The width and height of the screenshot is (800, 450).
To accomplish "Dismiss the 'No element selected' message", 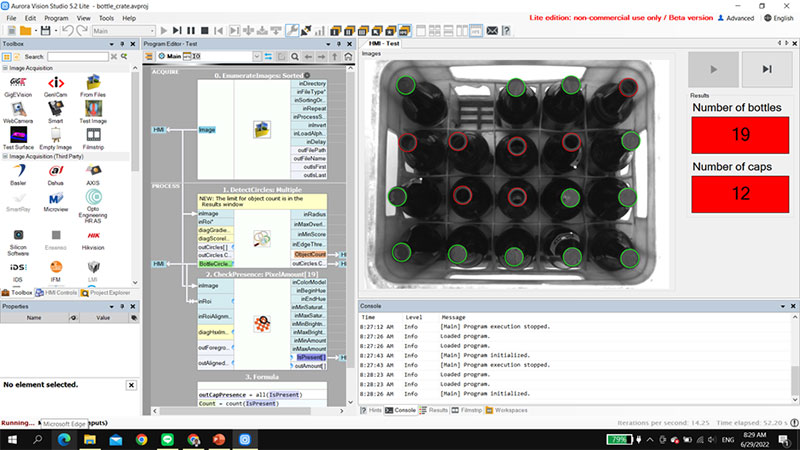I will click(131, 385).
